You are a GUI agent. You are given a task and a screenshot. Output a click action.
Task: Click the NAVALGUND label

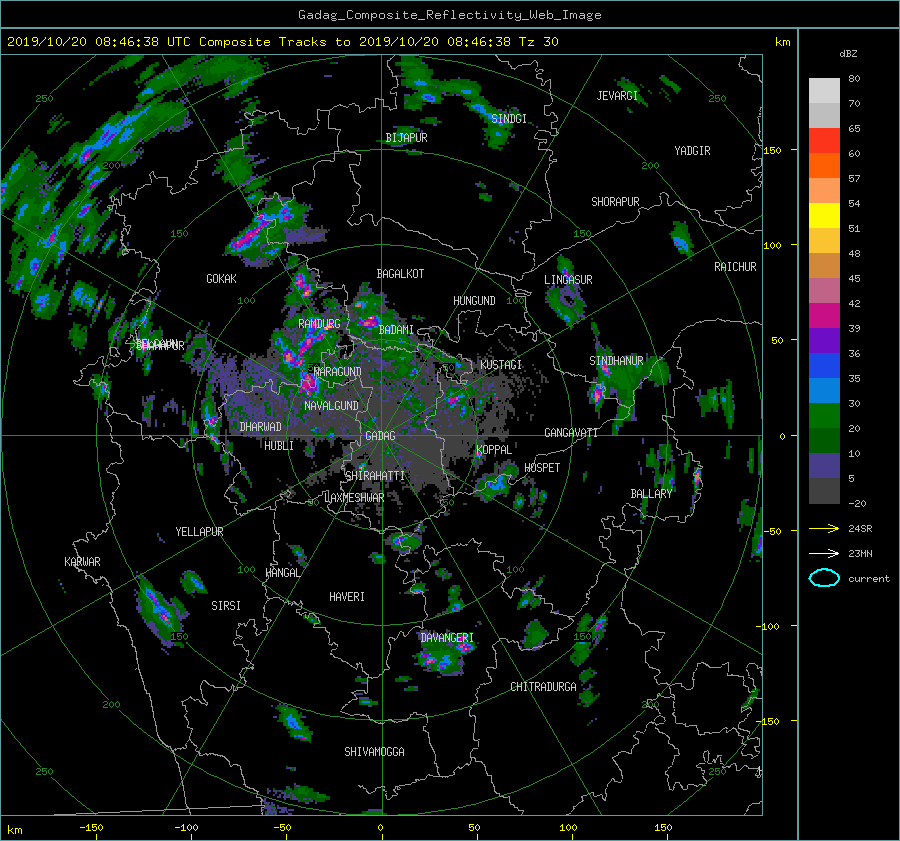coord(331,406)
